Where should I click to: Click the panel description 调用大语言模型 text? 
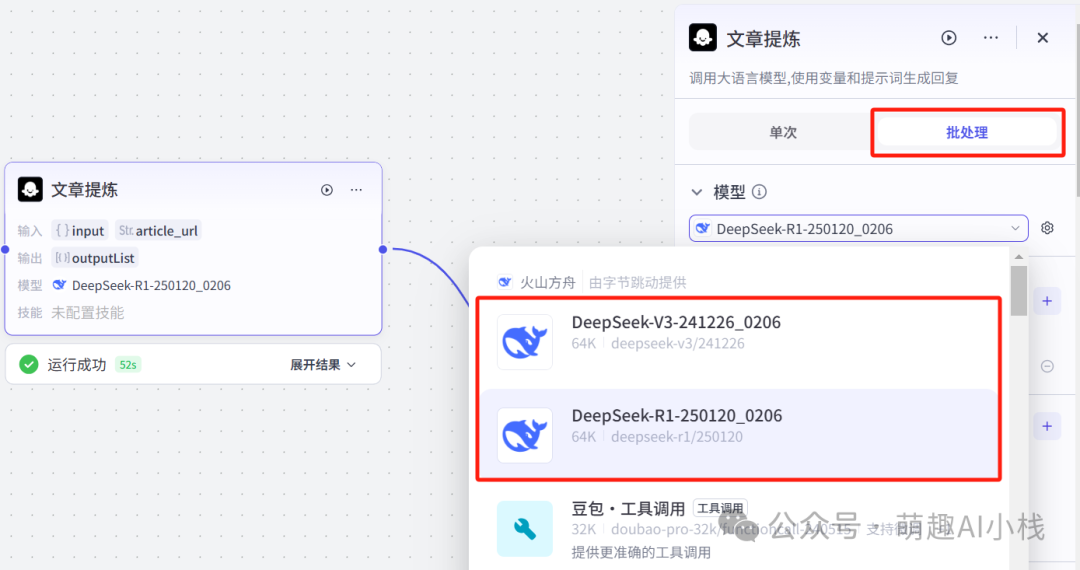pos(824,78)
